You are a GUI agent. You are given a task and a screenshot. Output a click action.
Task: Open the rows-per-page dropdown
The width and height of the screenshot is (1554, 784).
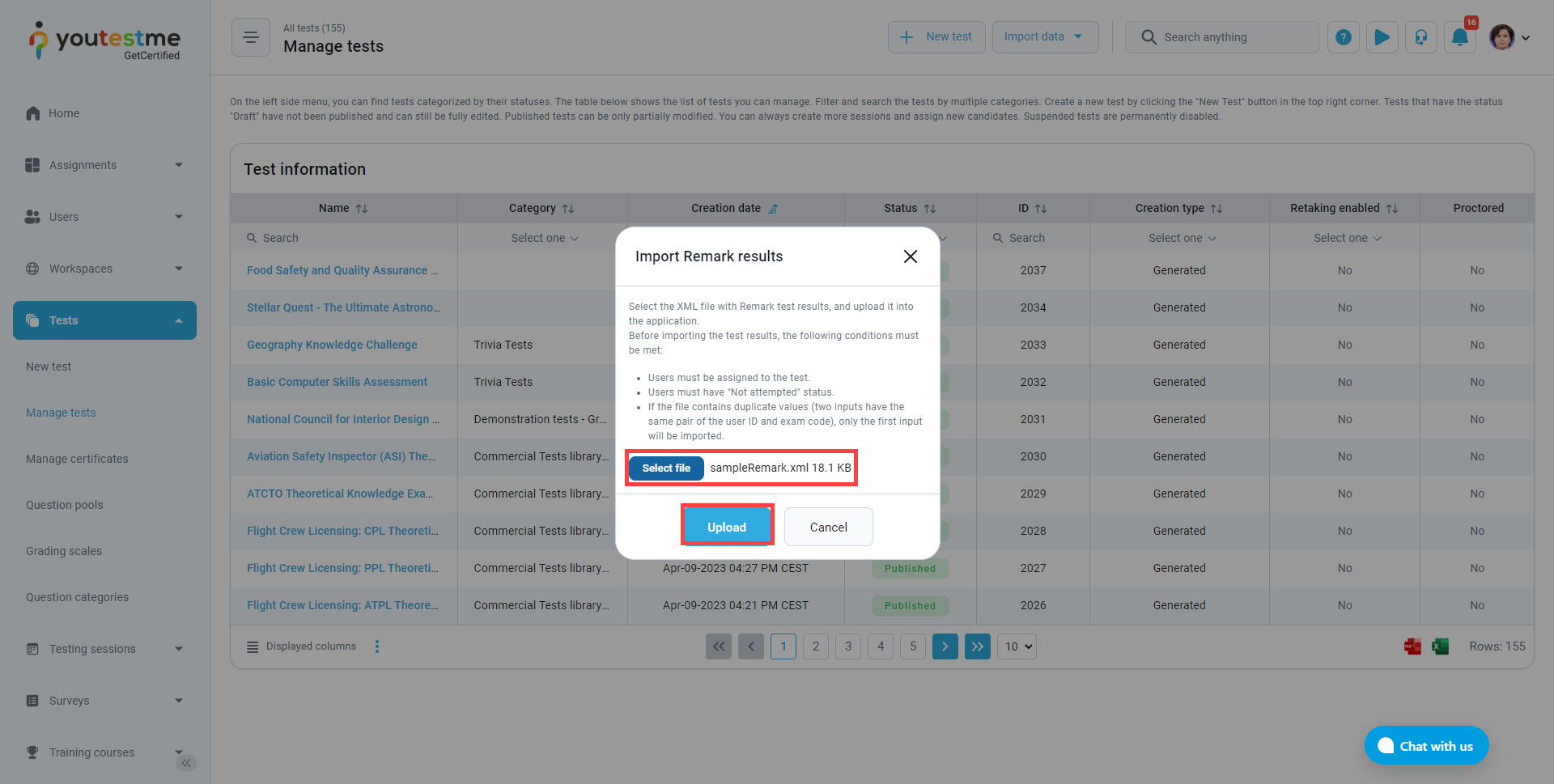pyautogui.click(x=1017, y=646)
